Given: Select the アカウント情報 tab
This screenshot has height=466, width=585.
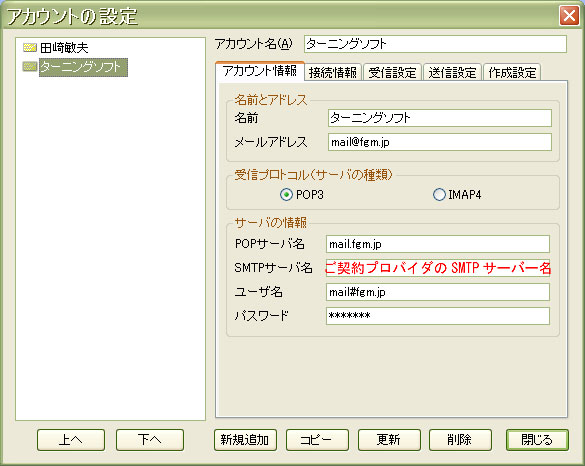Looking at the screenshot, I should coord(260,71).
